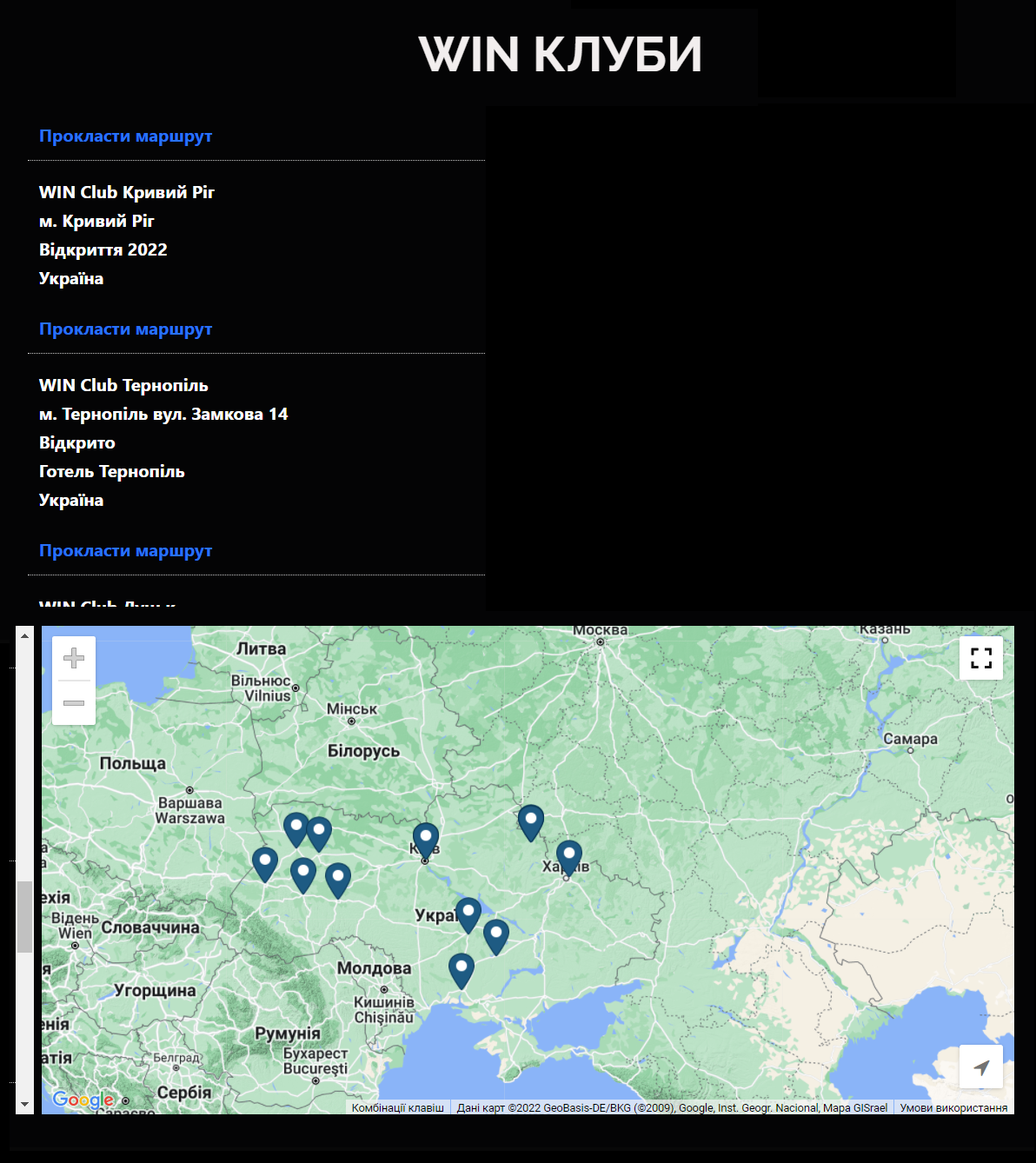Toggle fullscreen view of the map
The height and width of the screenshot is (1163, 1036).
tap(980, 658)
